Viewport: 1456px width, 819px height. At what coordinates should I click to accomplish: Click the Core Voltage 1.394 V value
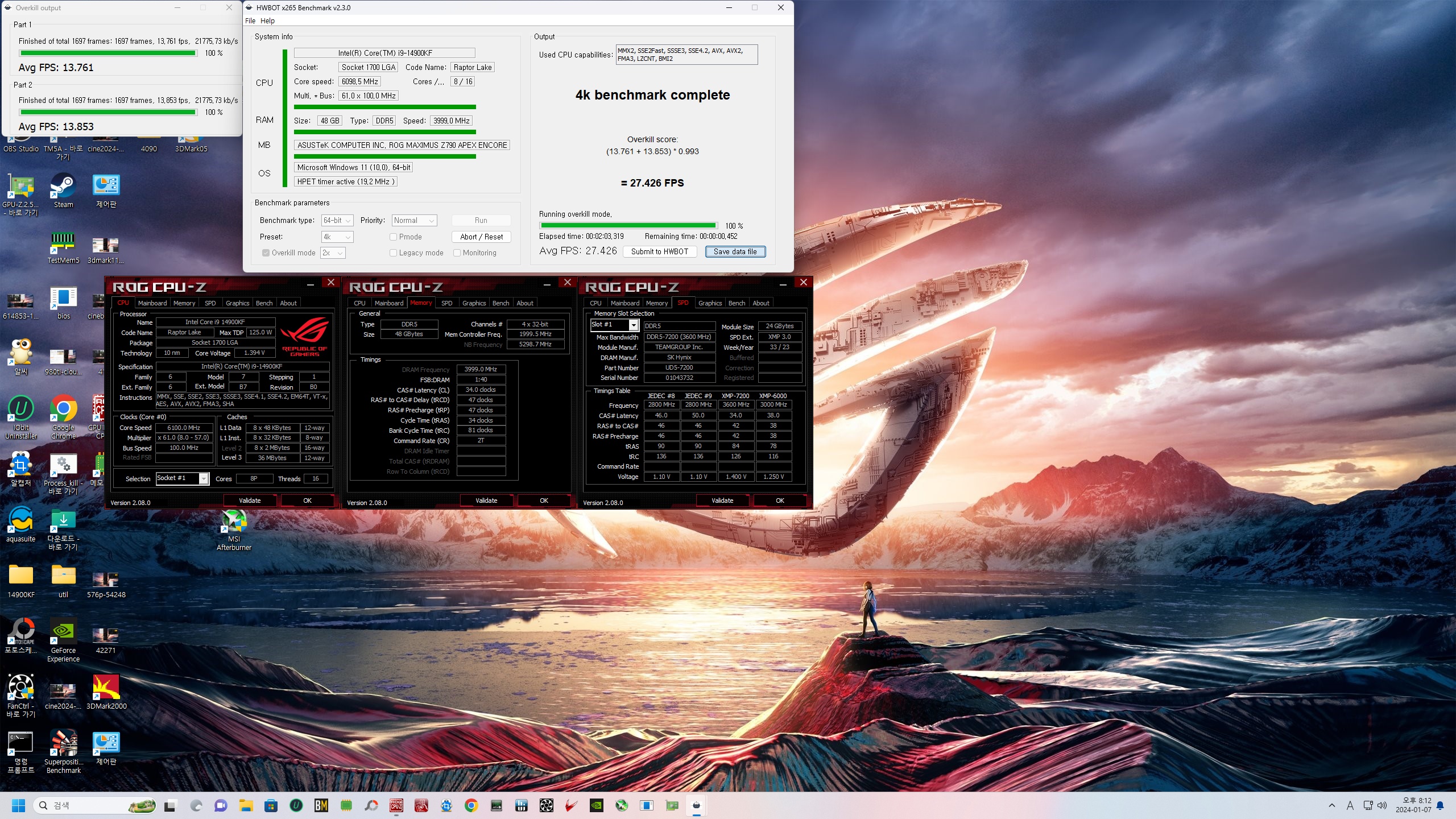254,353
